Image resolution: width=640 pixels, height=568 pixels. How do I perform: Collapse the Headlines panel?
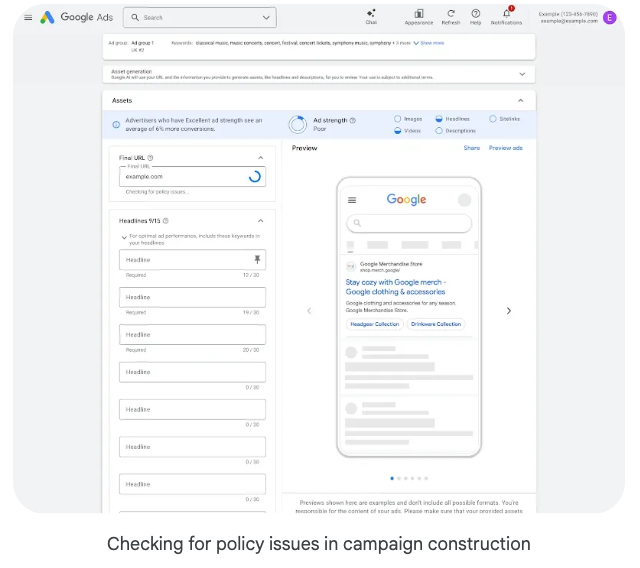[x=260, y=221]
